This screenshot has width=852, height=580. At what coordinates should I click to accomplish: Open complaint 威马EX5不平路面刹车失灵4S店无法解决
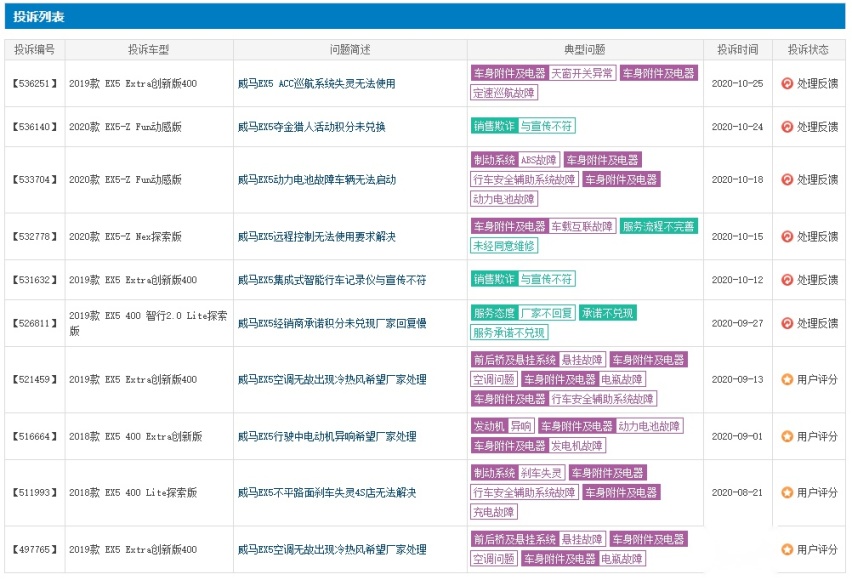tap(327, 493)
